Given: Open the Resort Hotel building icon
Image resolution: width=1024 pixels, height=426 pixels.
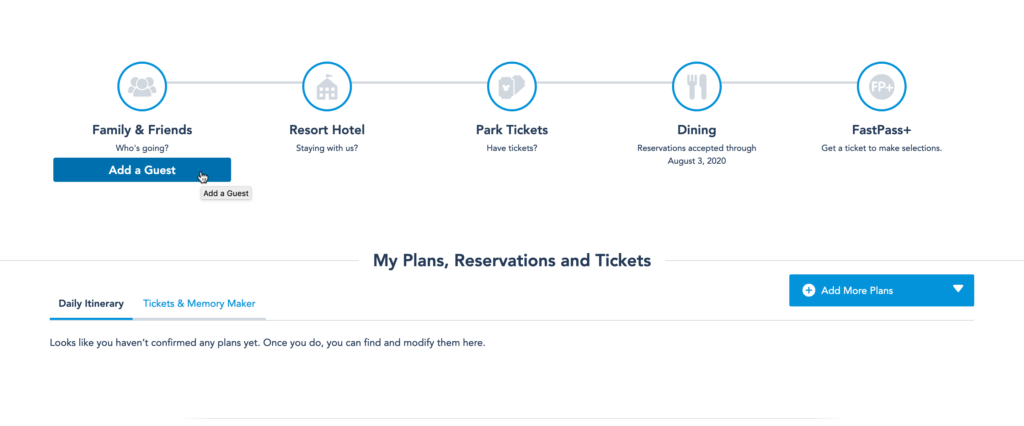Looking at the screenshot, I should (x=327, y=87).
